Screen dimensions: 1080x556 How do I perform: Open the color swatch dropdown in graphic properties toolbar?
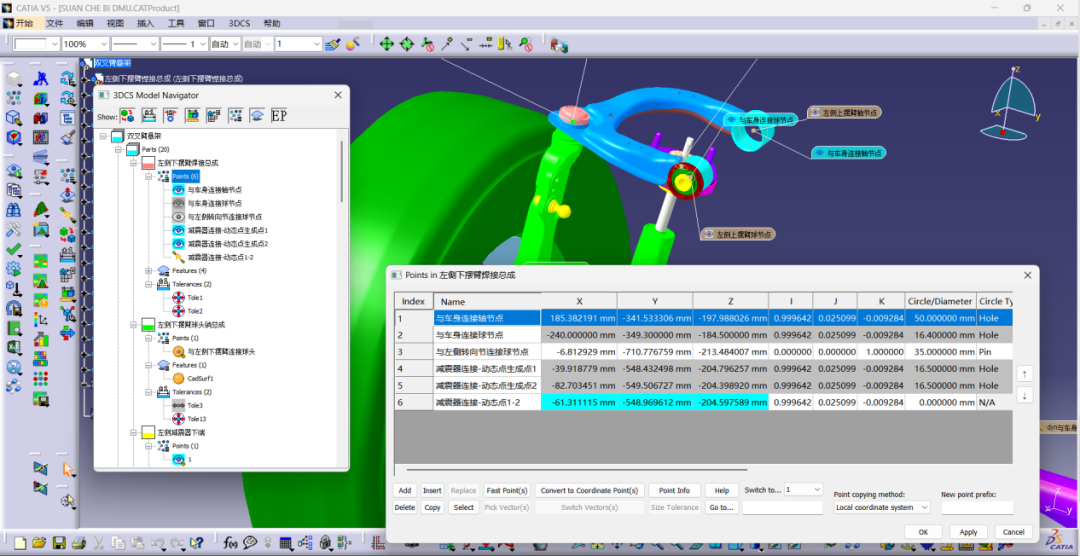click(x=54, y=44)
